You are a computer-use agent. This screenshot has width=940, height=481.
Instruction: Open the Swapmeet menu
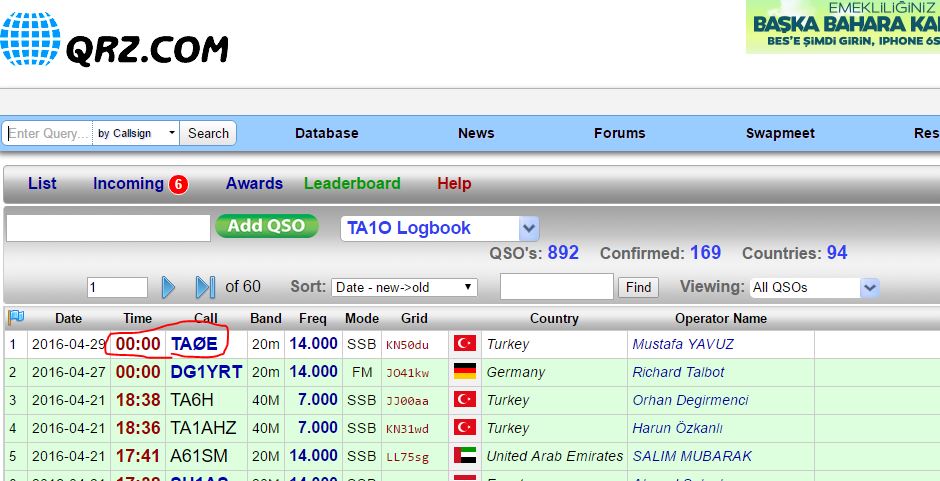click(x=780, y=133)
